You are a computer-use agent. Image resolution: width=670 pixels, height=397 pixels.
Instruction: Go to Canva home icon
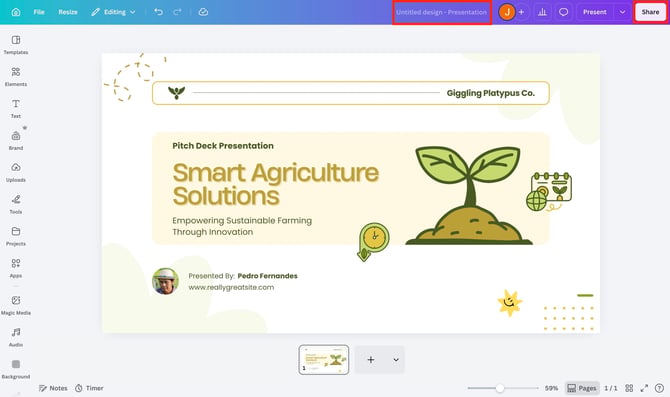click(16, 12)
